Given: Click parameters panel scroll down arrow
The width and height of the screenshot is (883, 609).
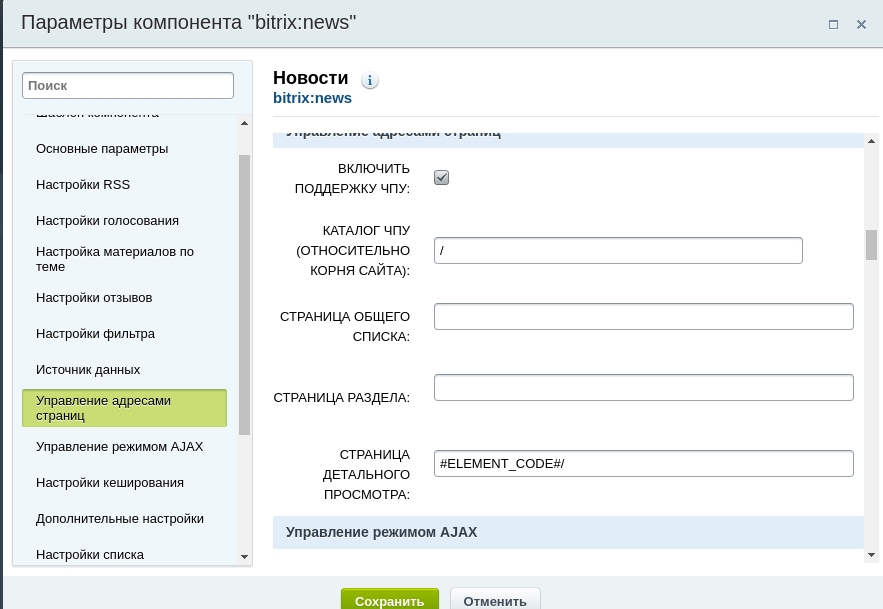Looking at the screenshot, I should click(x=871, y=555).
